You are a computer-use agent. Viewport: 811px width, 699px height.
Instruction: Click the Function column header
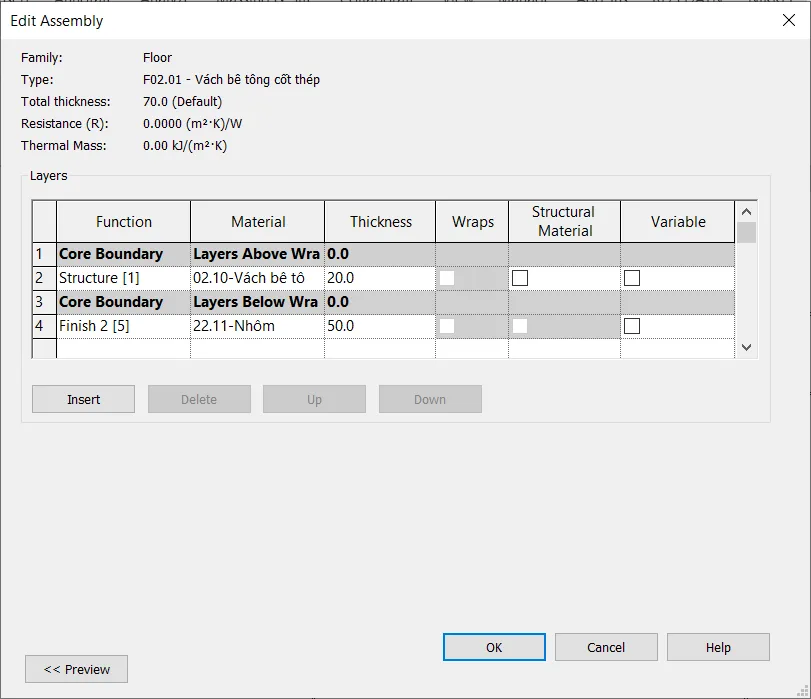[x=123, y=221]
